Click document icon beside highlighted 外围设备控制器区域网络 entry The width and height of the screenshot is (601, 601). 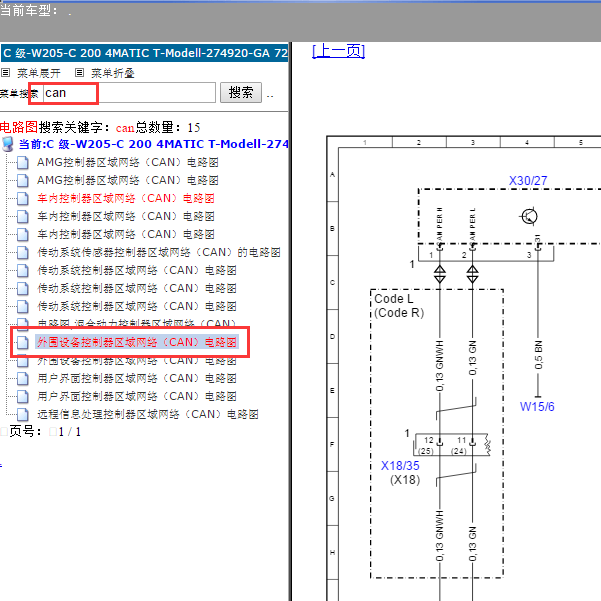coord(23,342)
